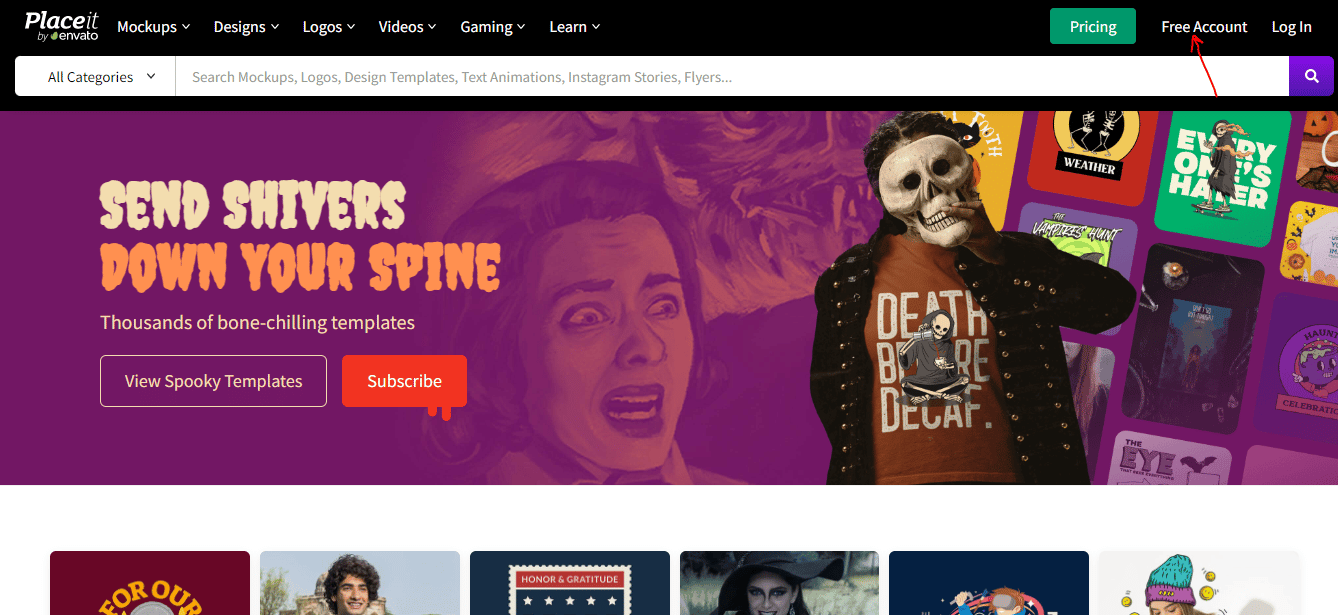Open the Learn menu

(575, 27)
